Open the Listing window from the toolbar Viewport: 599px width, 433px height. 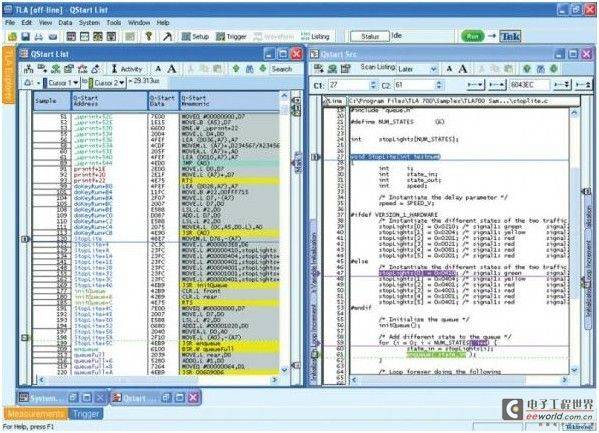[x=315, y=36]
